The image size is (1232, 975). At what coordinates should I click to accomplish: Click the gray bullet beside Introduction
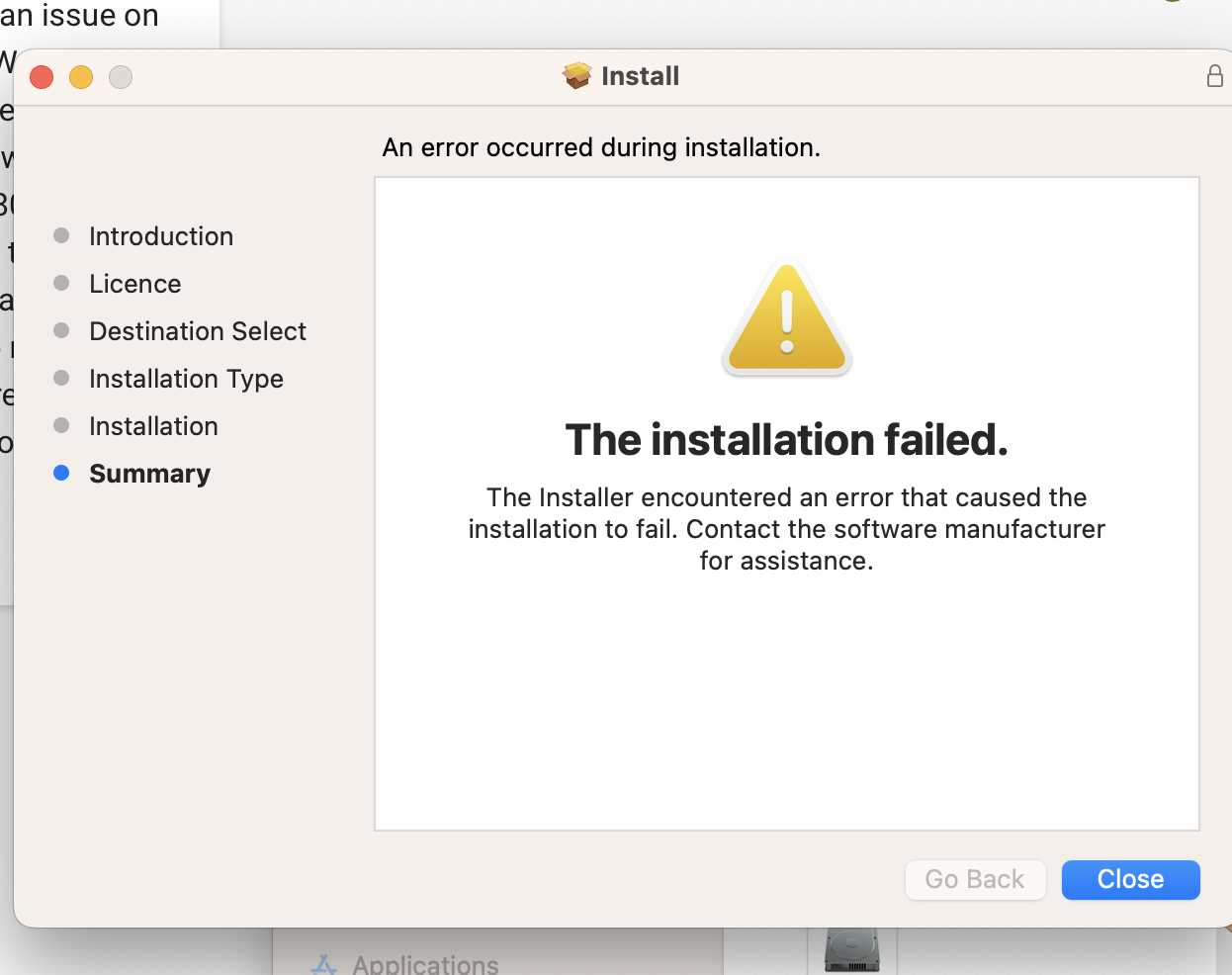point(61,235)
